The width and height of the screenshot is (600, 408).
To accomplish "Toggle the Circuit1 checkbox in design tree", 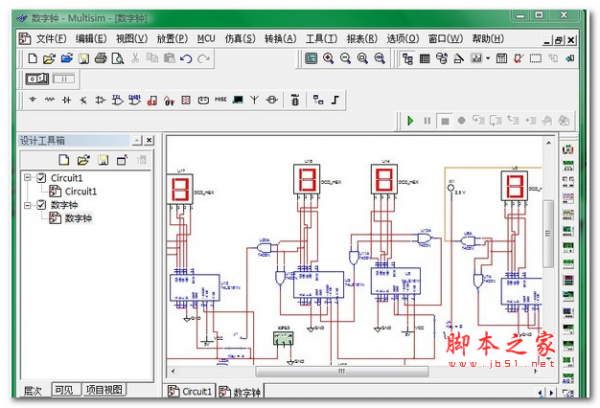I will pos(41,178).
